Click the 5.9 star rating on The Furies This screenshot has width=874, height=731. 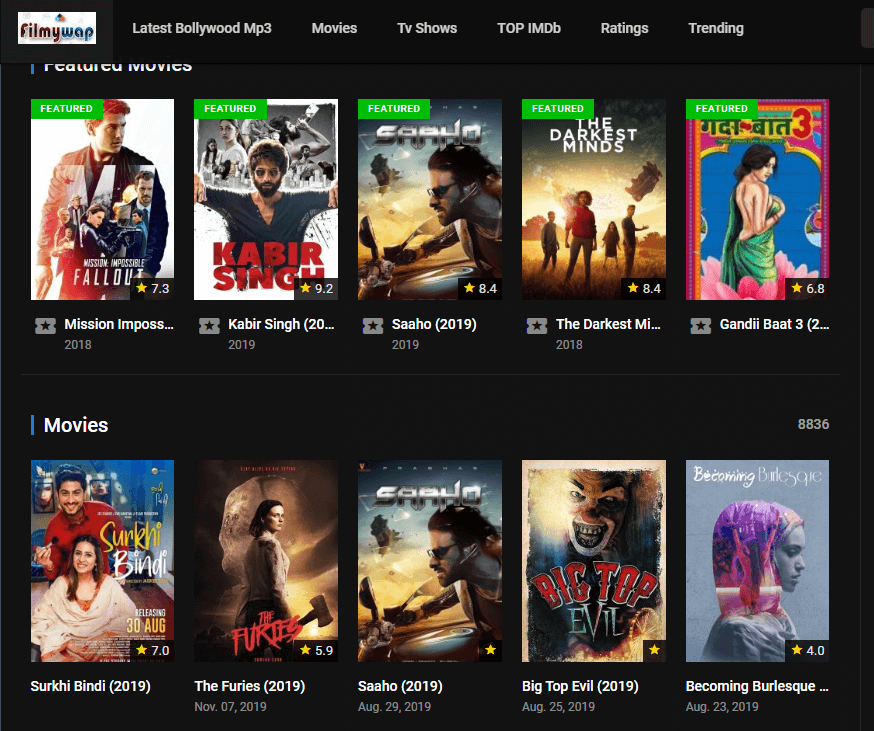(x=316, y=650)
